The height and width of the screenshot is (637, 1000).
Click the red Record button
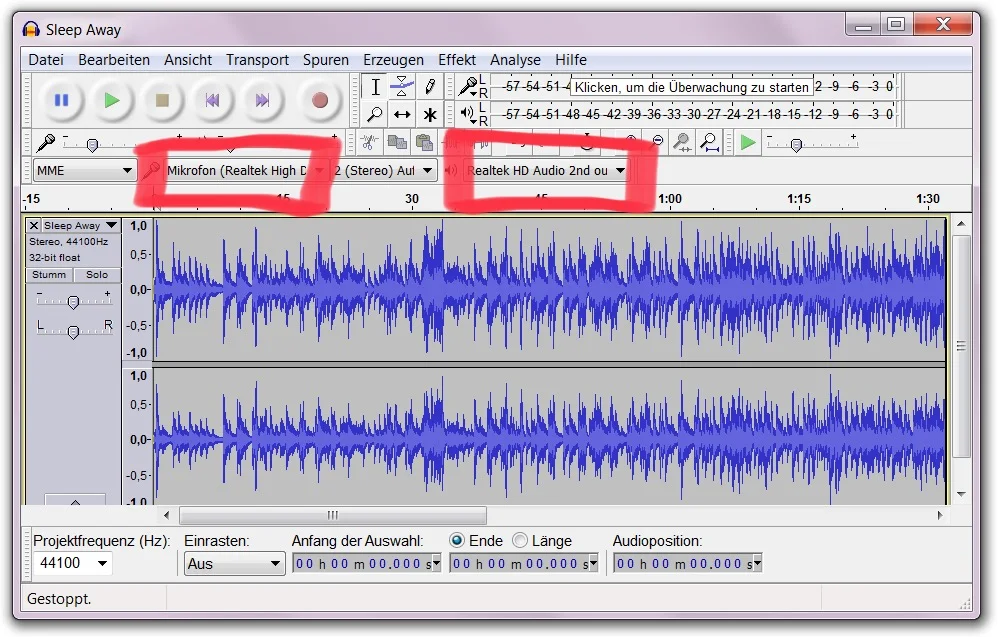(319, 100)
